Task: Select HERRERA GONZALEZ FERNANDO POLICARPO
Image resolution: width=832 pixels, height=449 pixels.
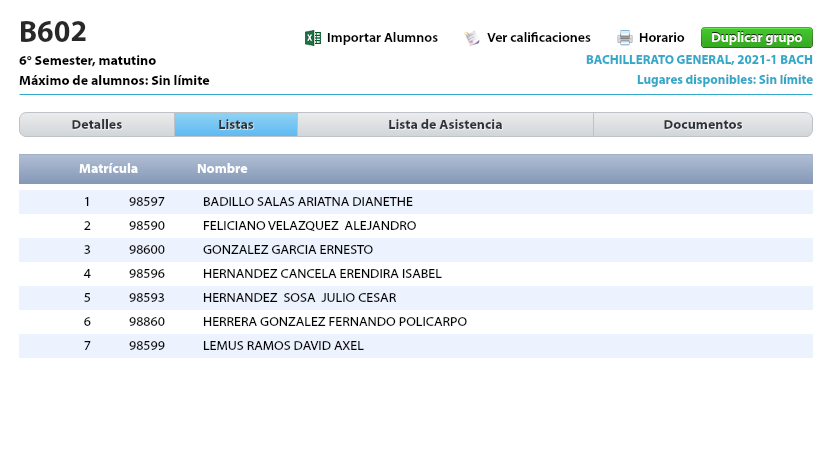Action: 334,322
